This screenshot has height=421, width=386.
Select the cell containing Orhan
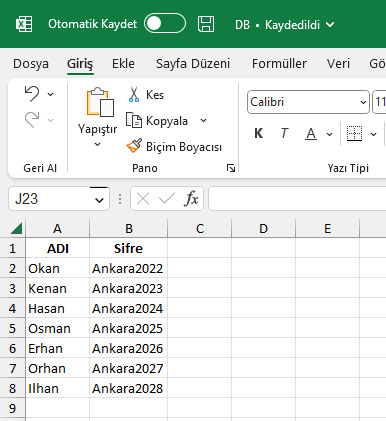point(58,368)
